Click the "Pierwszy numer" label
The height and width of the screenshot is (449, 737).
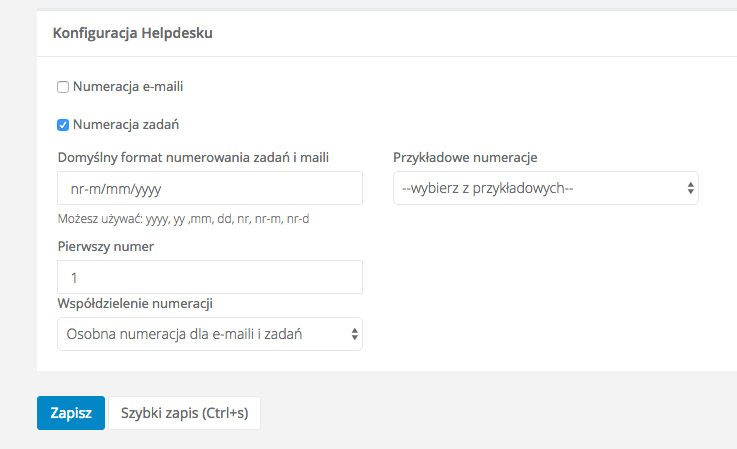(x=105, y=246)
